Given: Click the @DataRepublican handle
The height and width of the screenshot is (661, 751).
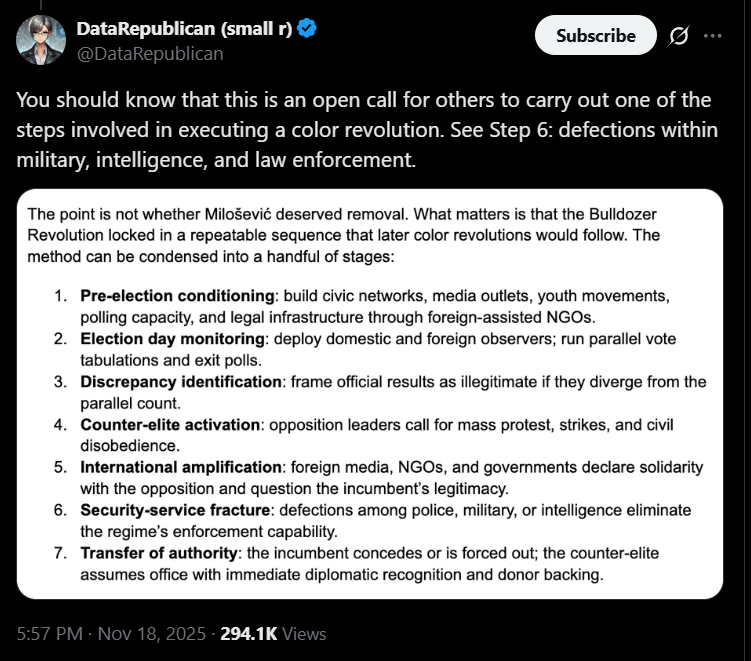Looking at the screenshot, I should point(150,53).
